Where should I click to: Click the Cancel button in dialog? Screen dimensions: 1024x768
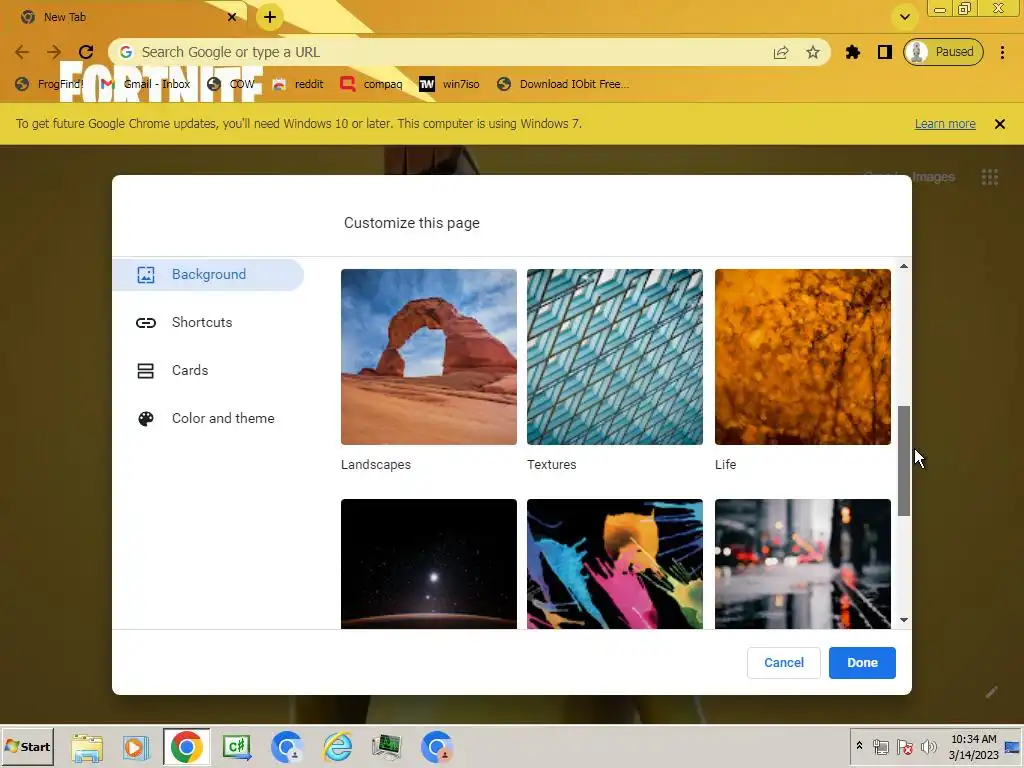pyautogui.click(x=784, y=662)
